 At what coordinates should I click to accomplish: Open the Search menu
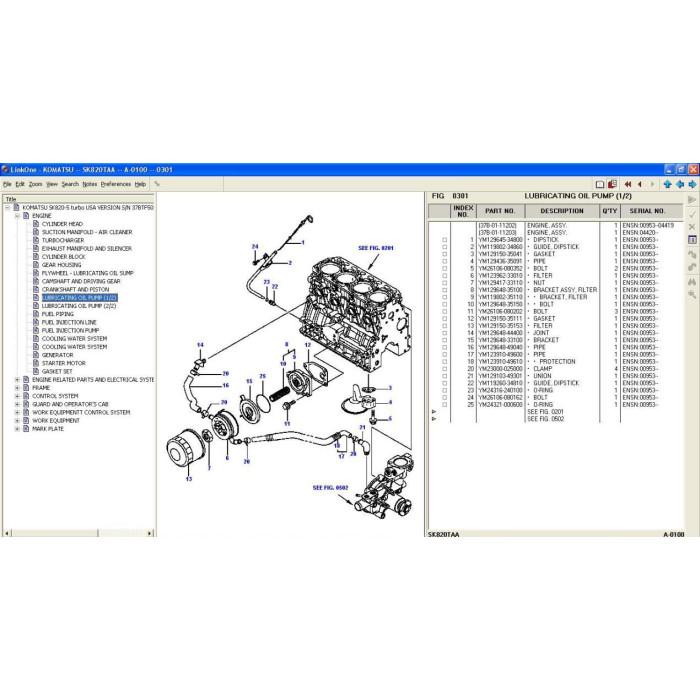[70, 184]
